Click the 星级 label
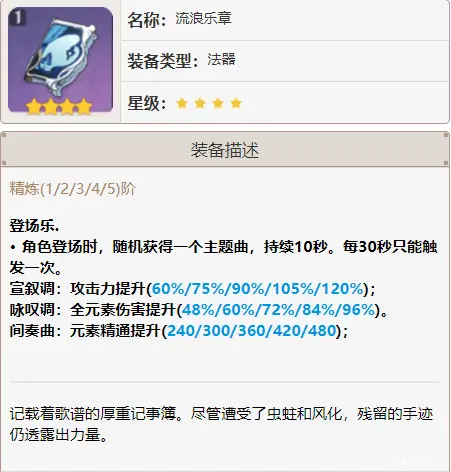451x472 pixels. pyautogui.click(x=147, y=103)
